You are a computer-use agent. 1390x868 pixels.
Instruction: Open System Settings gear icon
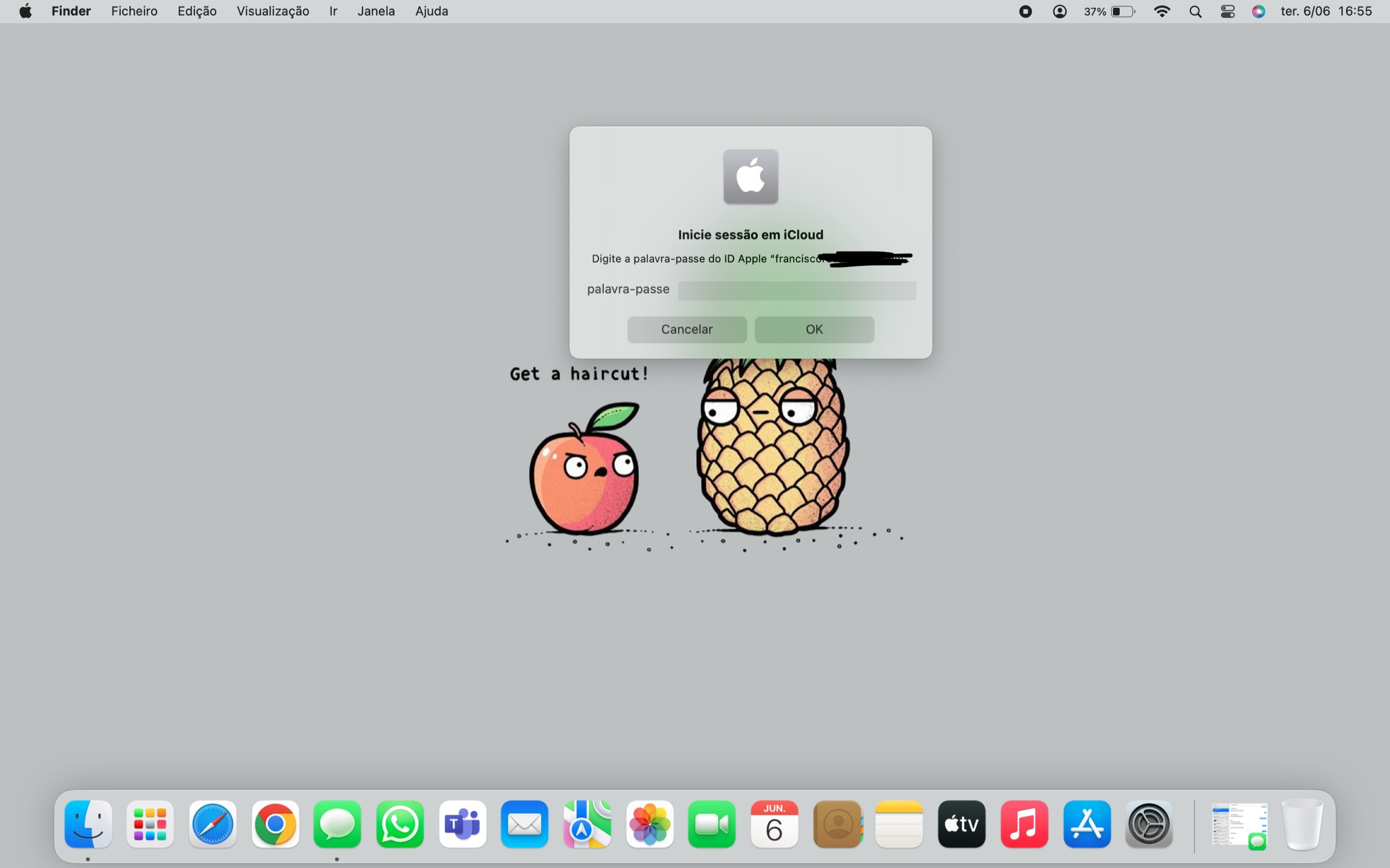(1149, 824)
